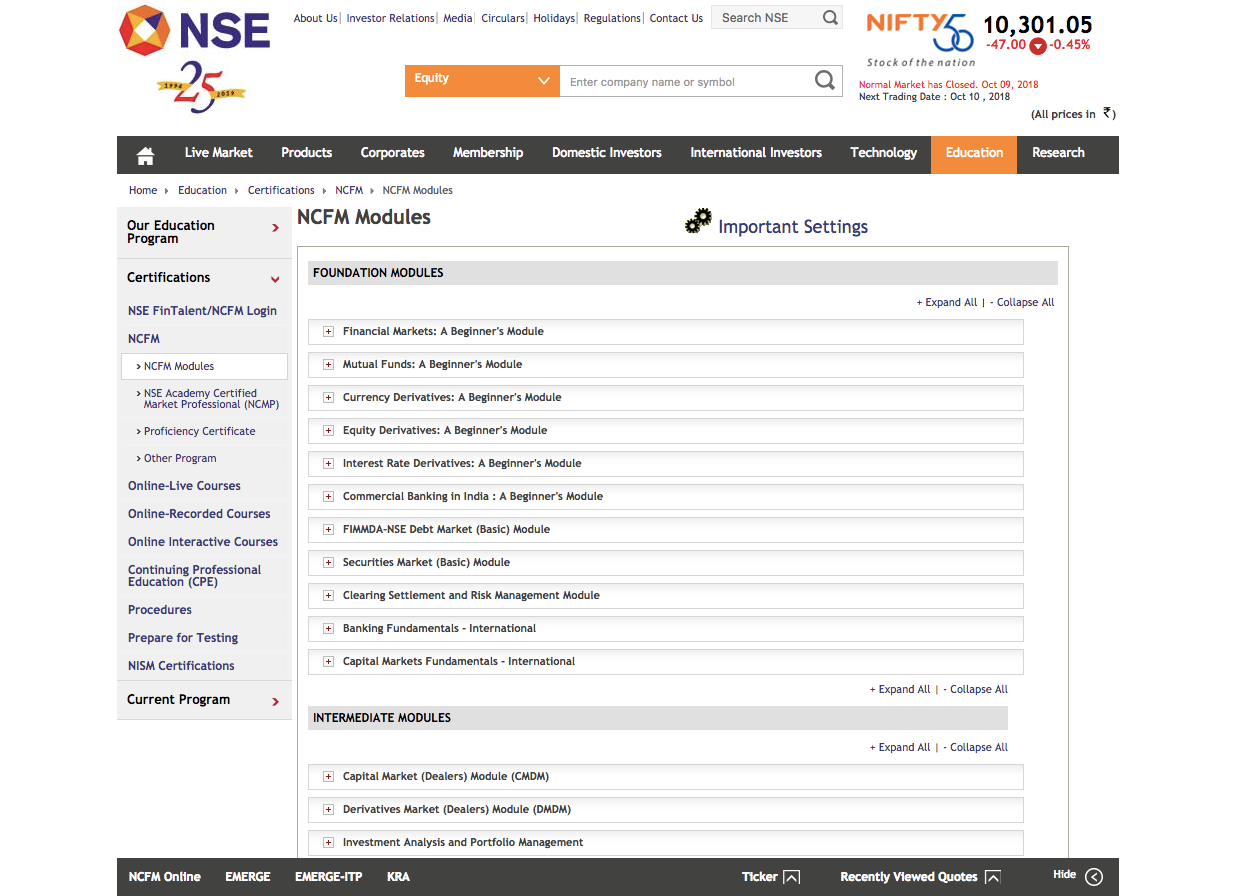Viewport: 1258px width, 896px height.
Task: Click the Investor Relations link
Action: [390, 18]
